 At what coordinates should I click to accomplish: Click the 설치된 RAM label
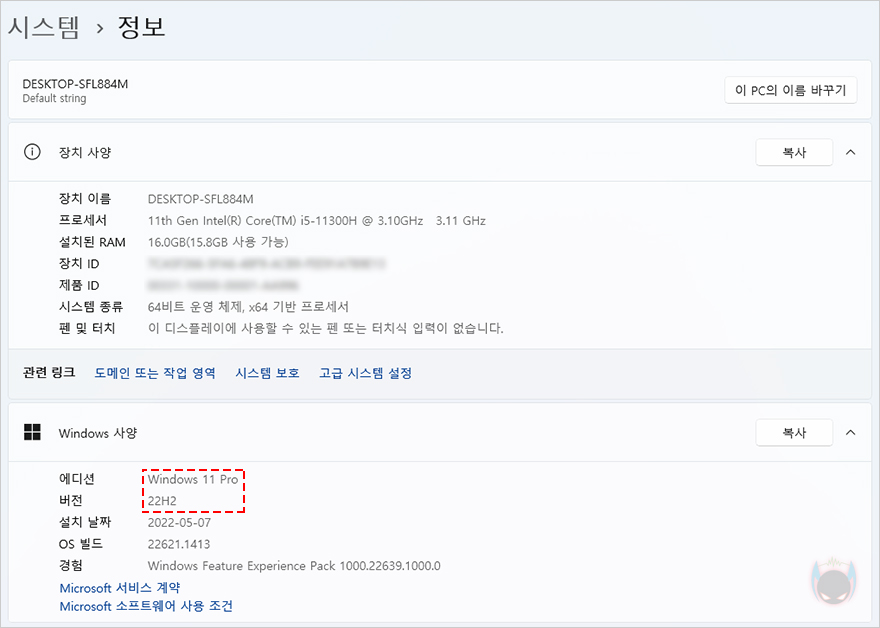[92, 242]
